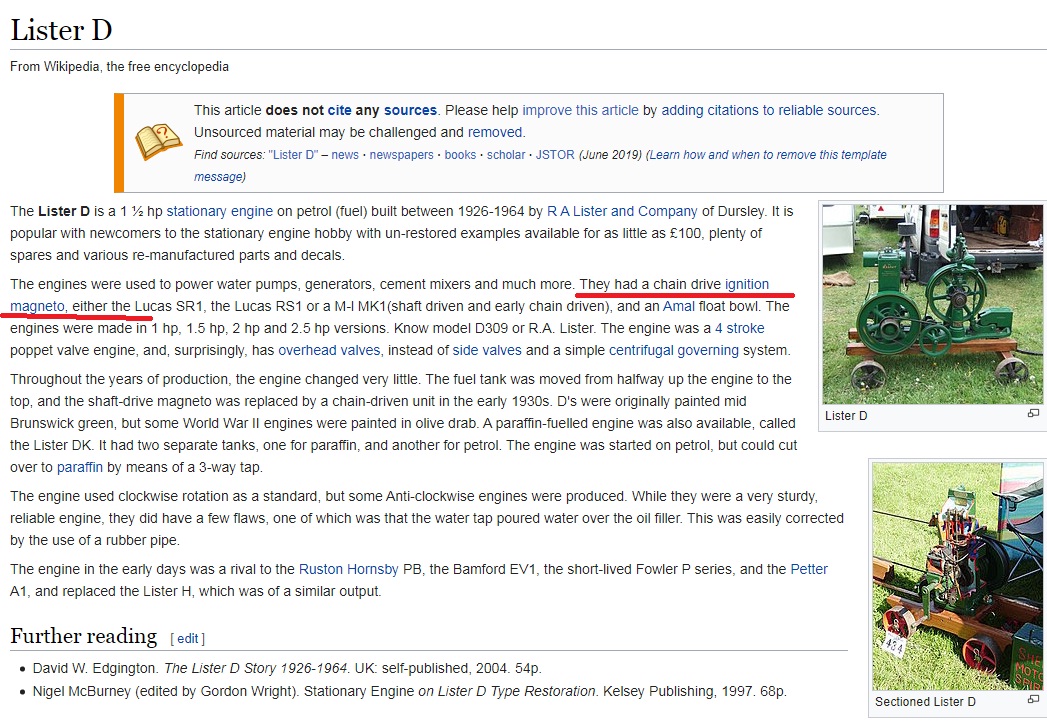Open the Sectioned Lister D photo thumbnail
The image size is (1047, 726).
coord(958,576)
